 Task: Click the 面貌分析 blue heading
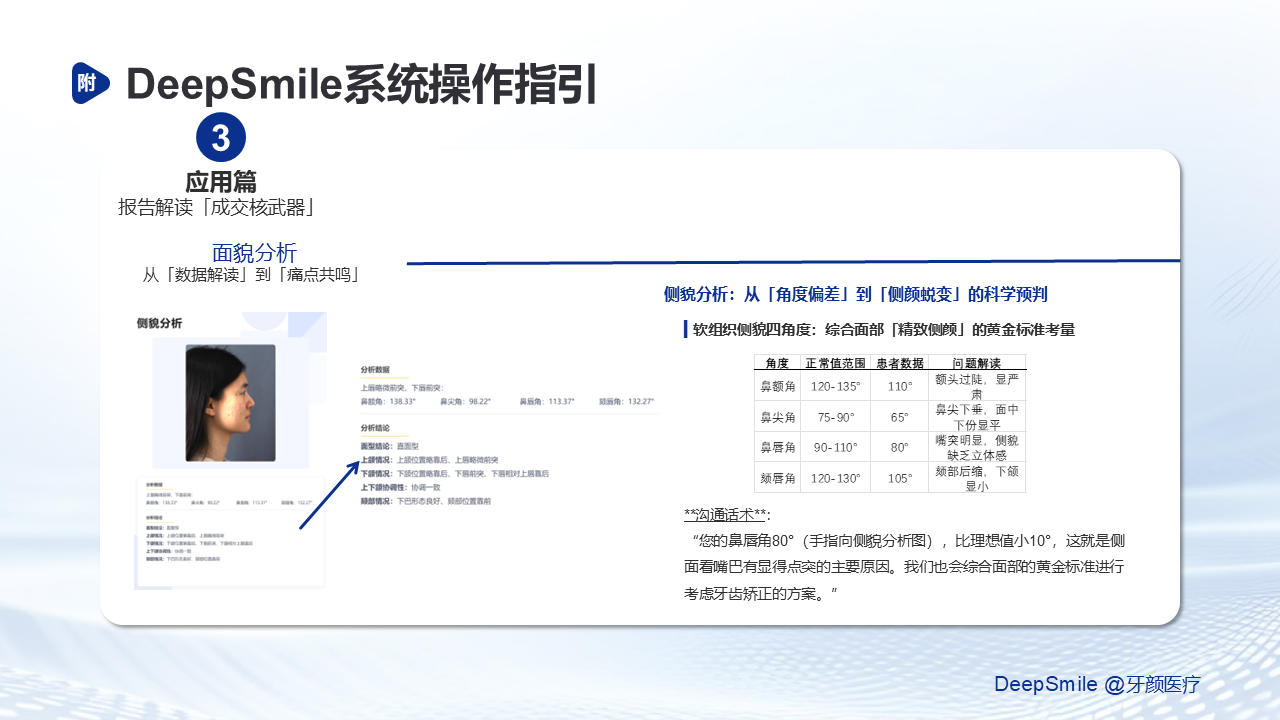pos(254,253)
